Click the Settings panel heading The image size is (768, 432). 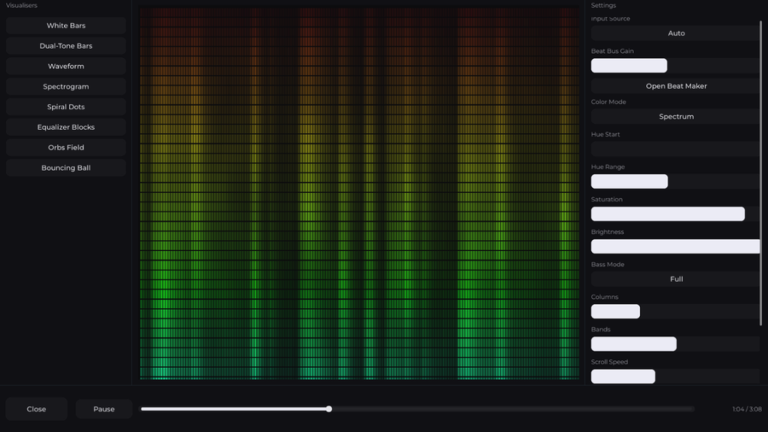tap(603, 5)
